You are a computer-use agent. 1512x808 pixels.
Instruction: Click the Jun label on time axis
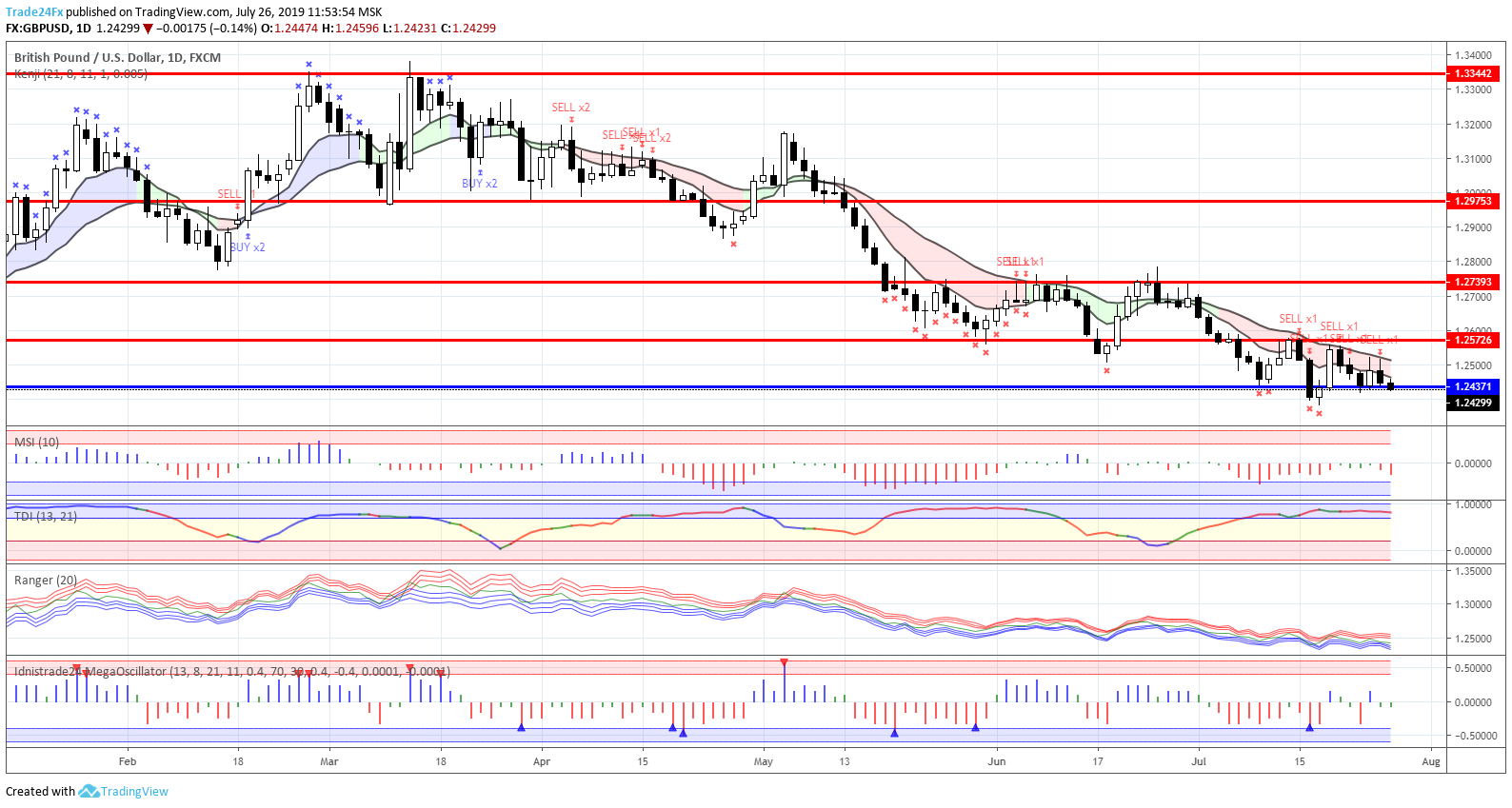click(x=997, y=761)
